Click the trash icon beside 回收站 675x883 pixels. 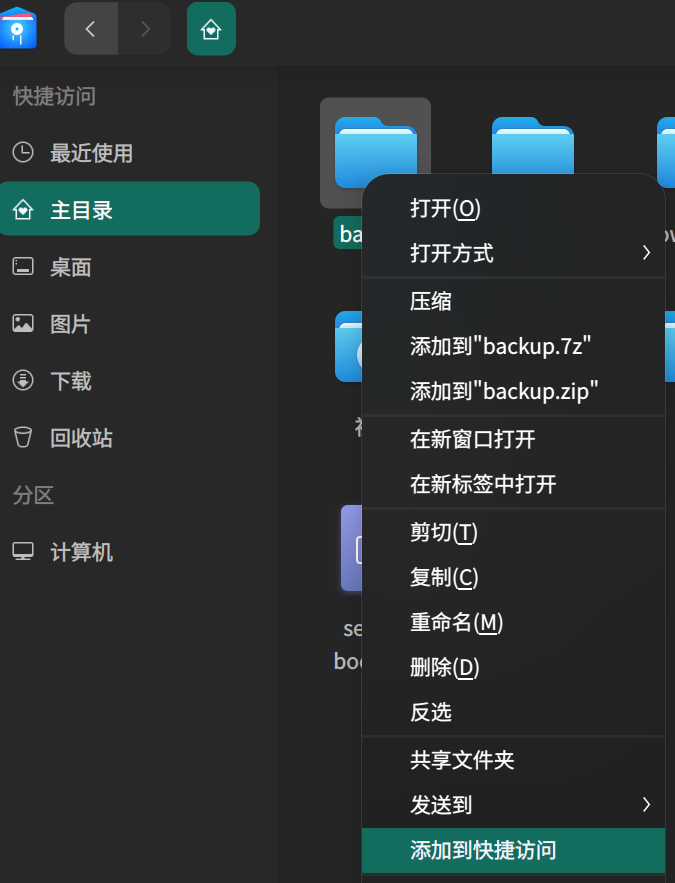23,437
